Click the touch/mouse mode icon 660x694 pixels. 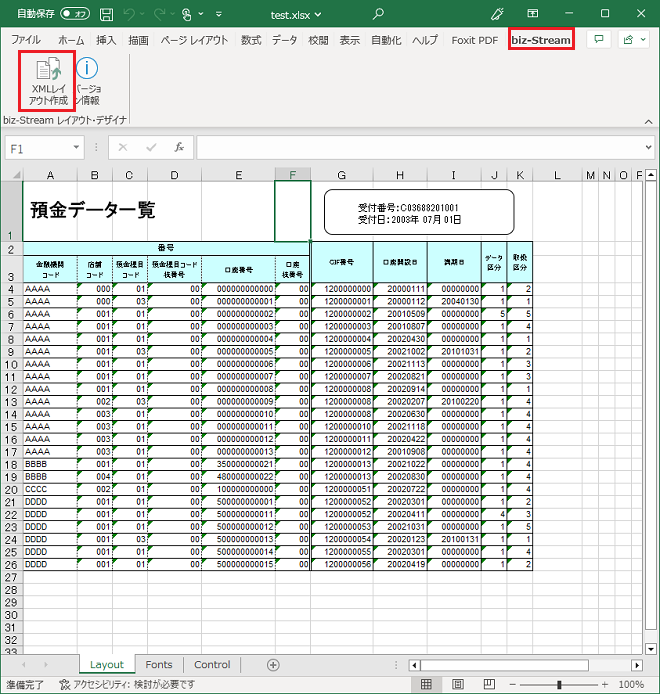pyautogui.click(x=187, y=15)
